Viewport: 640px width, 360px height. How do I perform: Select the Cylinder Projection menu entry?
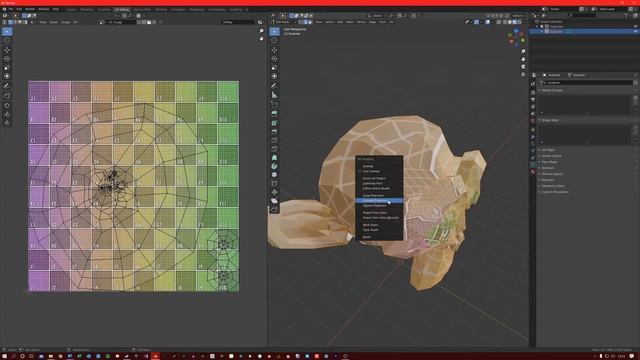tap(379, 200)
